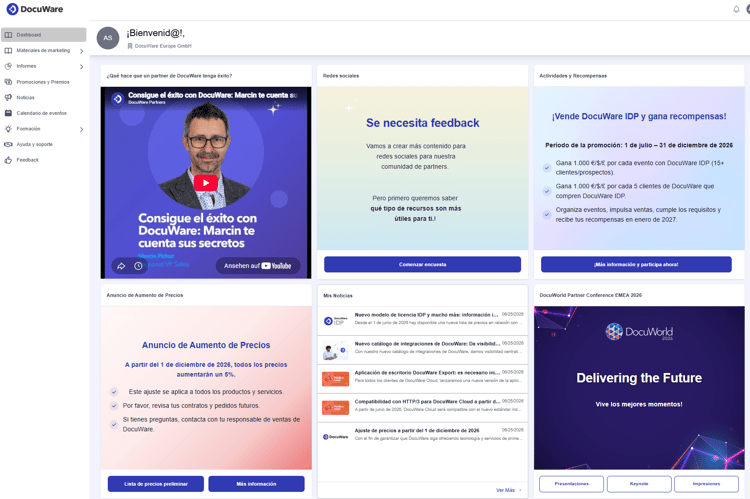Click the video share arrow icon
This screenshot has height=499, width=750.
[x=121, y=266]
